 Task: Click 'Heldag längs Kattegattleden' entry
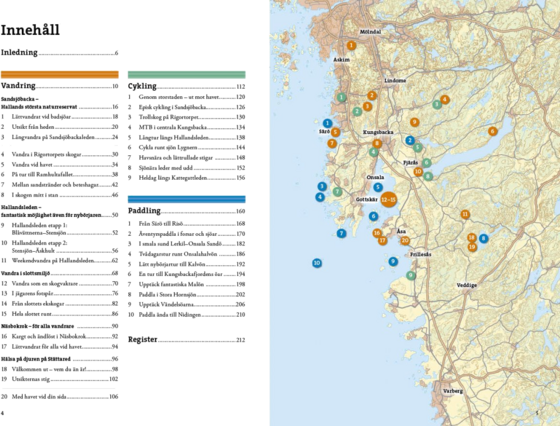(x=186, y=178)
